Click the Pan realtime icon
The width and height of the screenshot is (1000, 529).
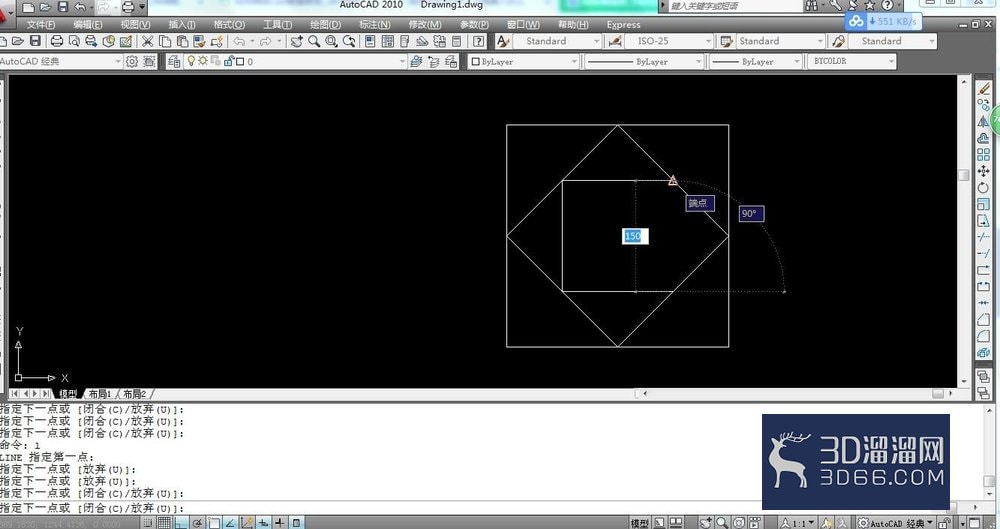[297, 41]
